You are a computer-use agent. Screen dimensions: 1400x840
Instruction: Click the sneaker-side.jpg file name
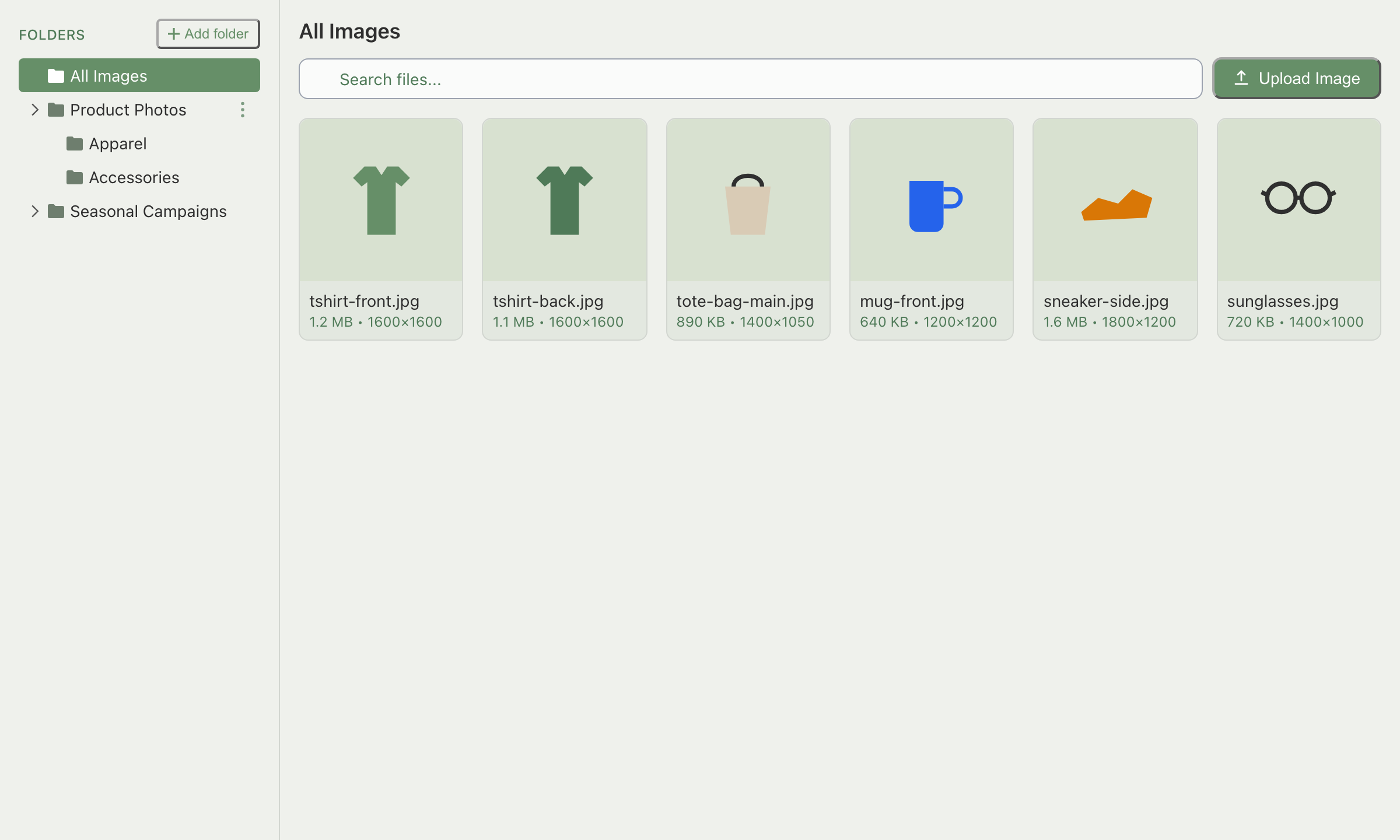click(x=1106, y=302)
